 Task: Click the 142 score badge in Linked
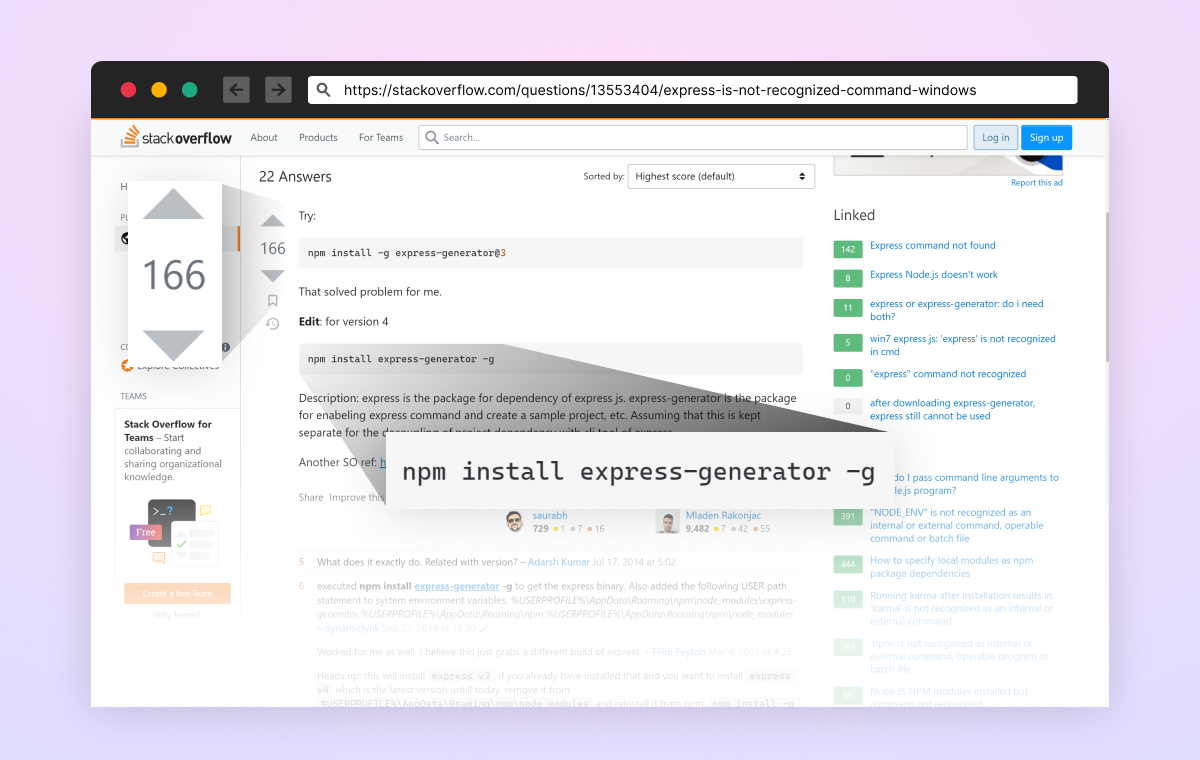pos(847,249)
